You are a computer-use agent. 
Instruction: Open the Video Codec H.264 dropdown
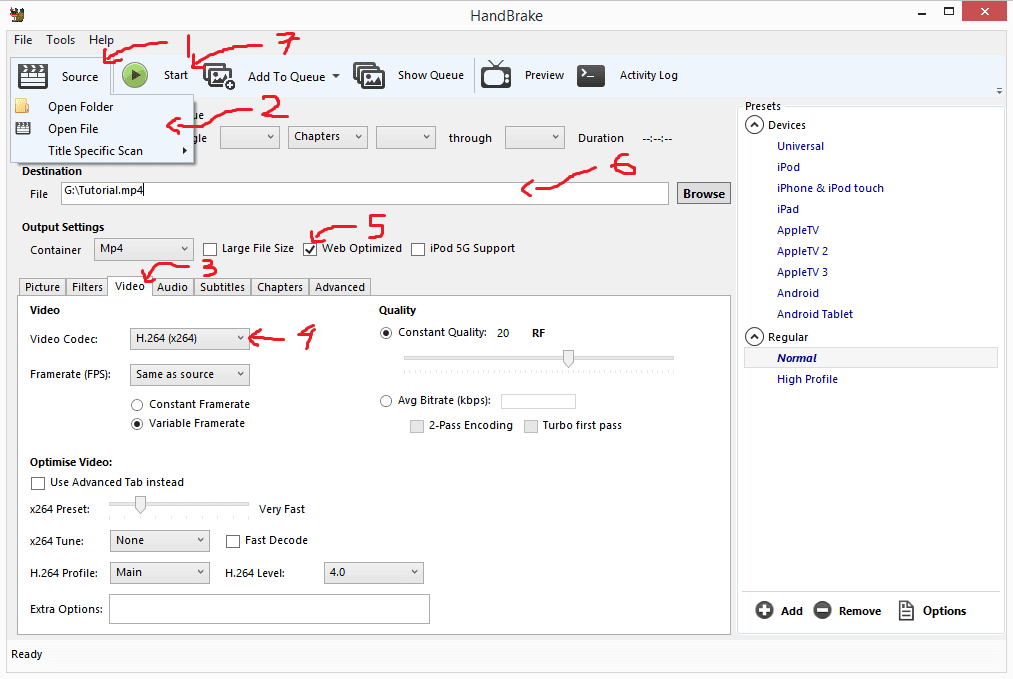(189, 339)
